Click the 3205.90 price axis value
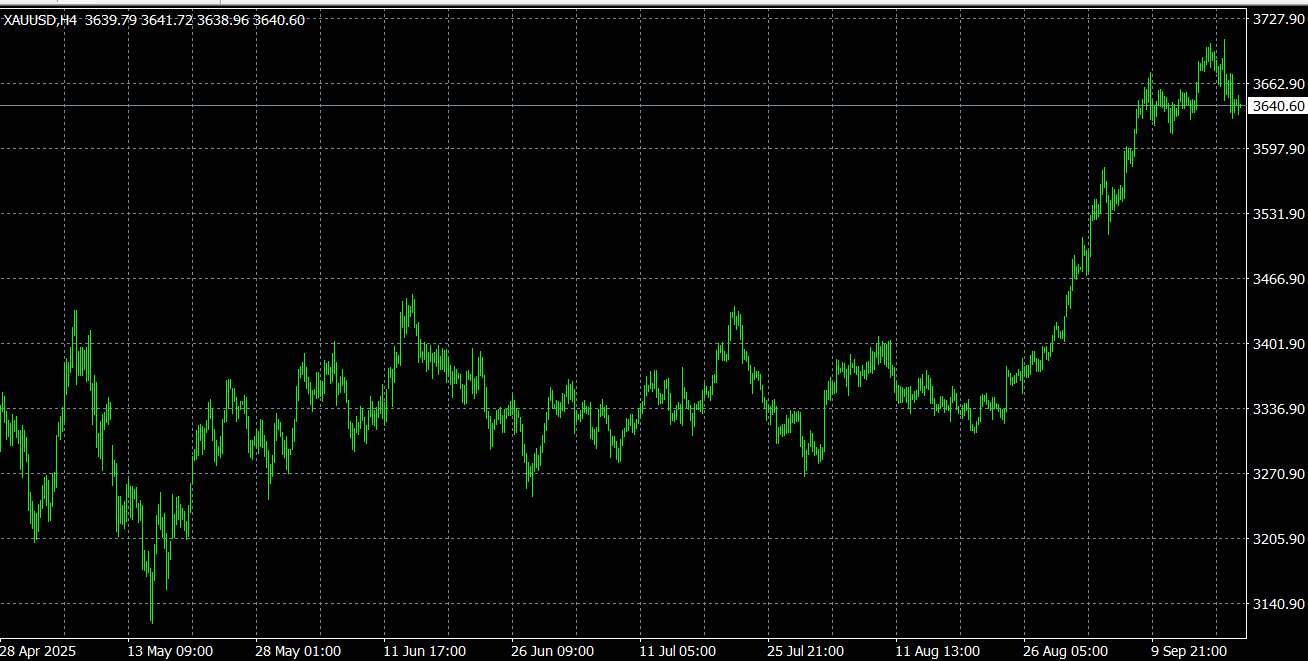The height and width of the screenshot is (661, 1308). (x=1278, y=539)
